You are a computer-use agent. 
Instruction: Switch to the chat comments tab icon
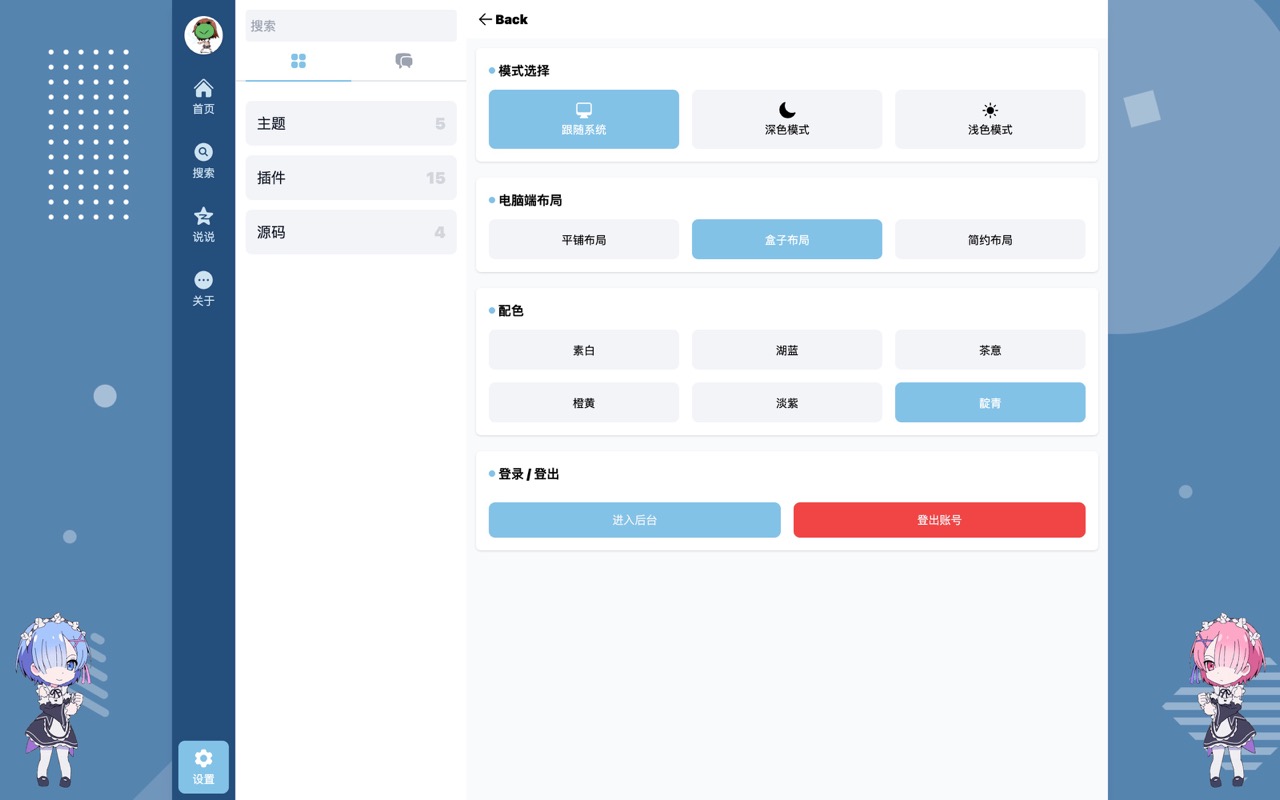coord(404,61)
